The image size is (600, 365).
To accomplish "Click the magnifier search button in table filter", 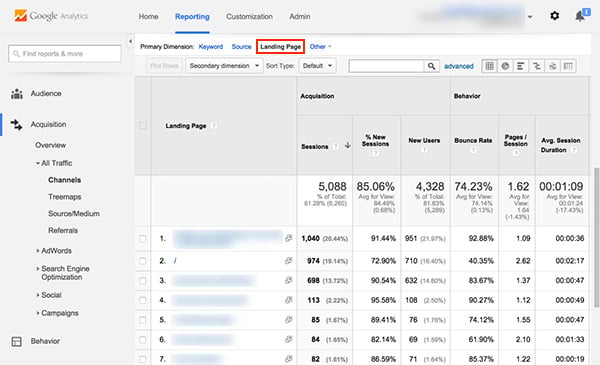I will [x=431, y=66].
